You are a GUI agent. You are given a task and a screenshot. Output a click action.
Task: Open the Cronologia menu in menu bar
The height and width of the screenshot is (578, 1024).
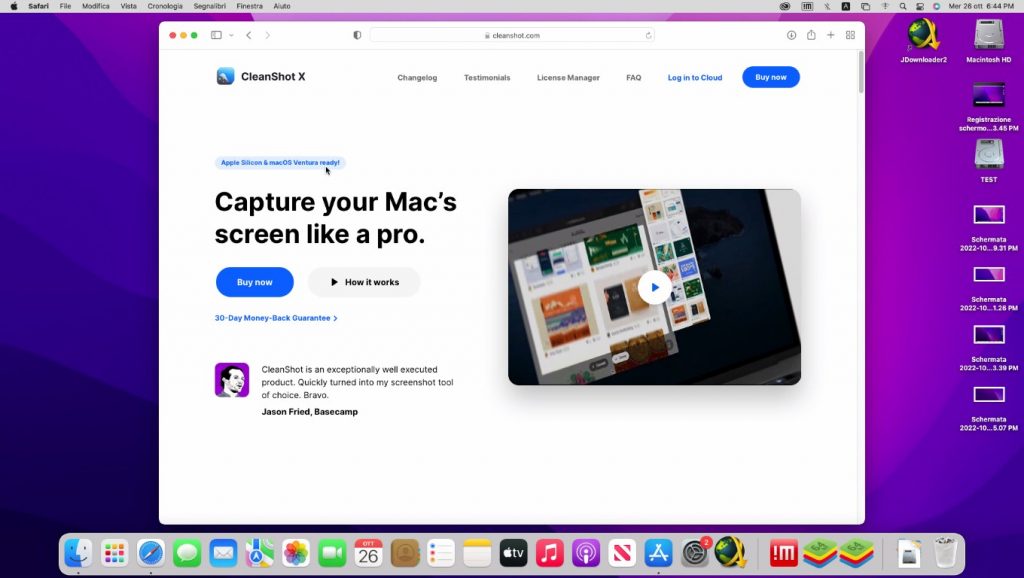165,6
